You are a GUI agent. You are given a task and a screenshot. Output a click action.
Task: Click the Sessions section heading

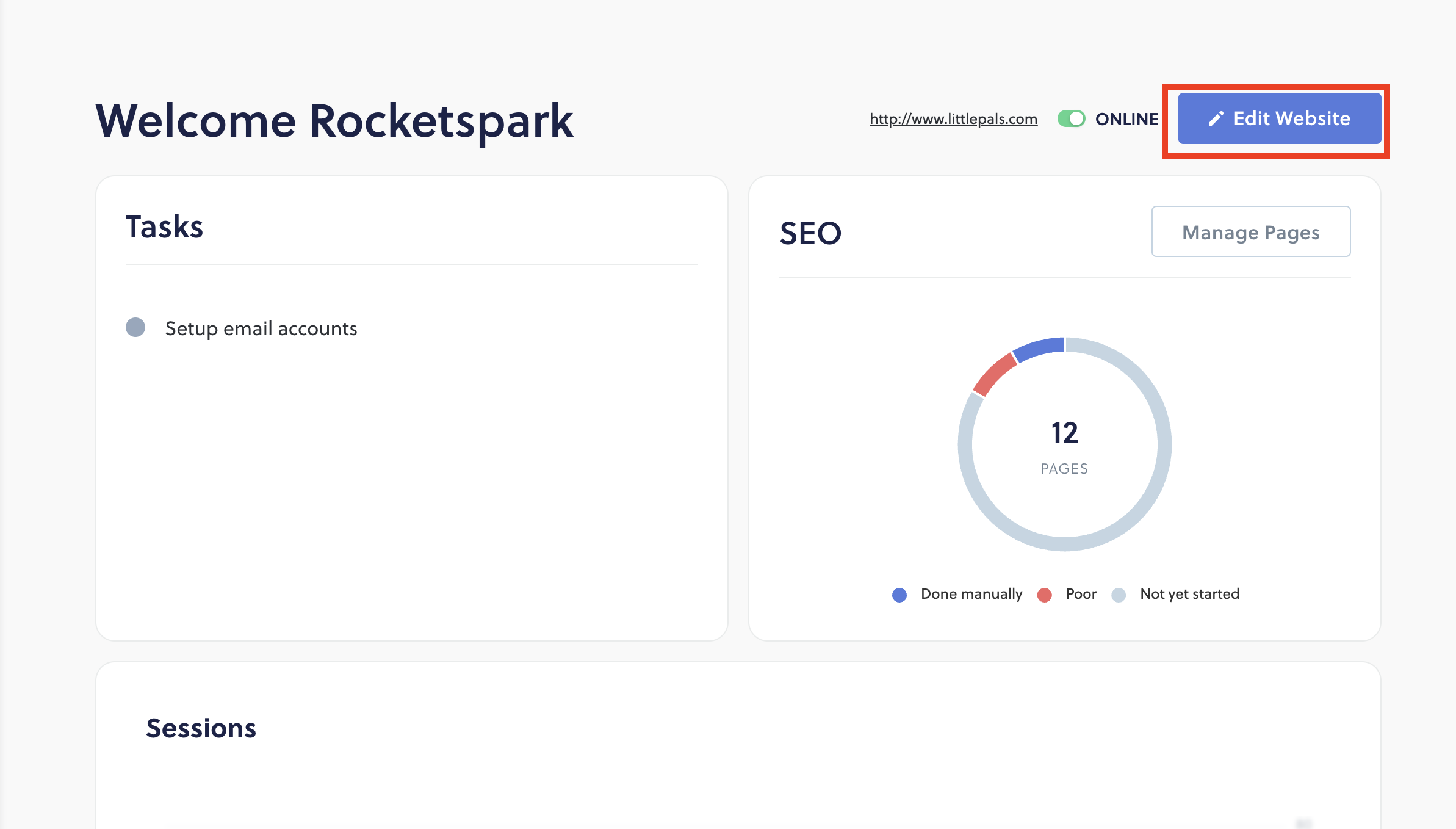tap(201, 728)
